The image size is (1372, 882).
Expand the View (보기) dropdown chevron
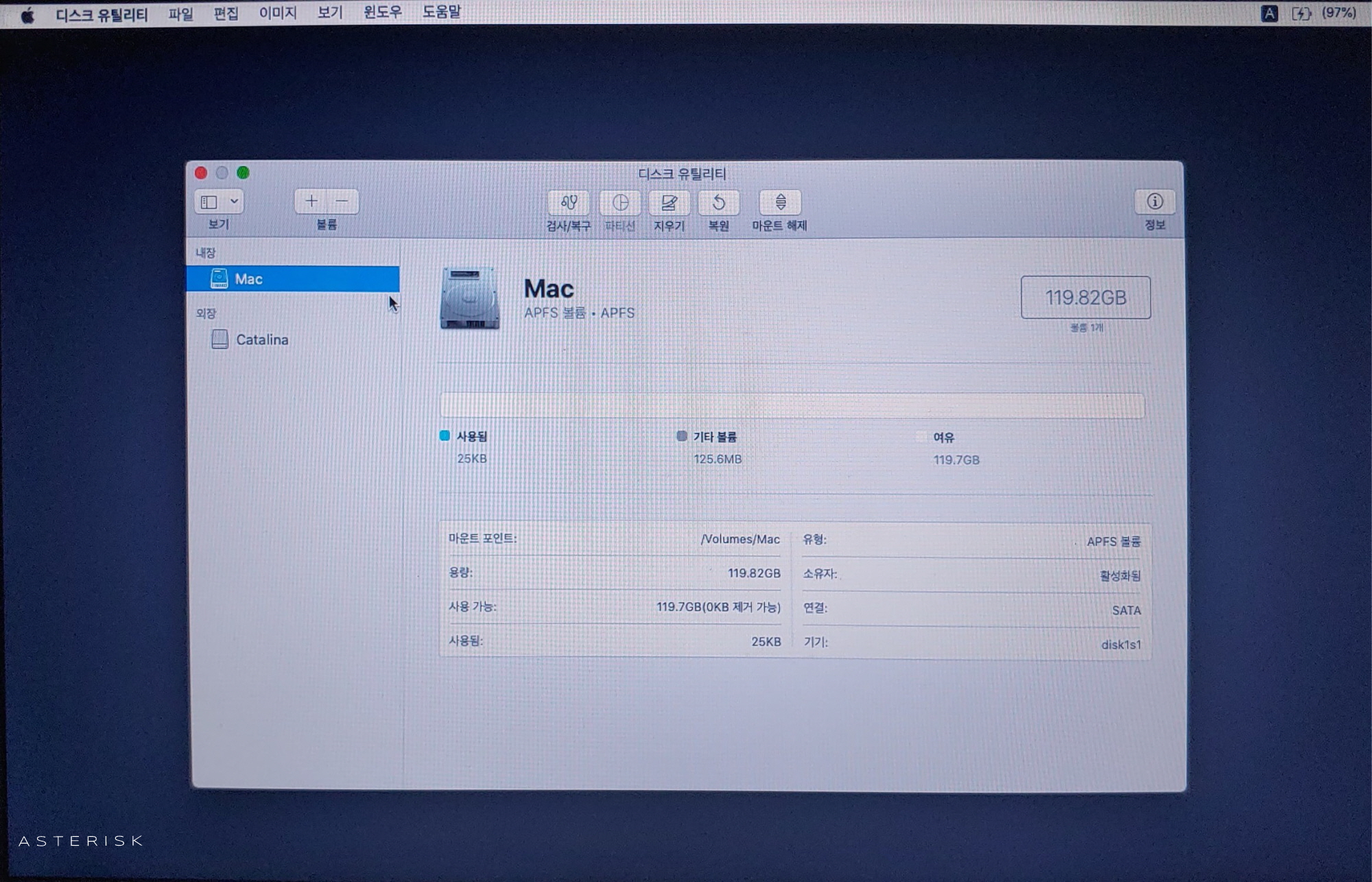[234, 202]
